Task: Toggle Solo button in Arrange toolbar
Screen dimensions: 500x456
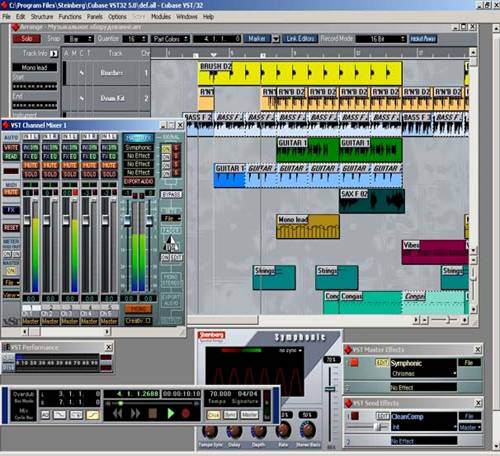Action: 26,39
